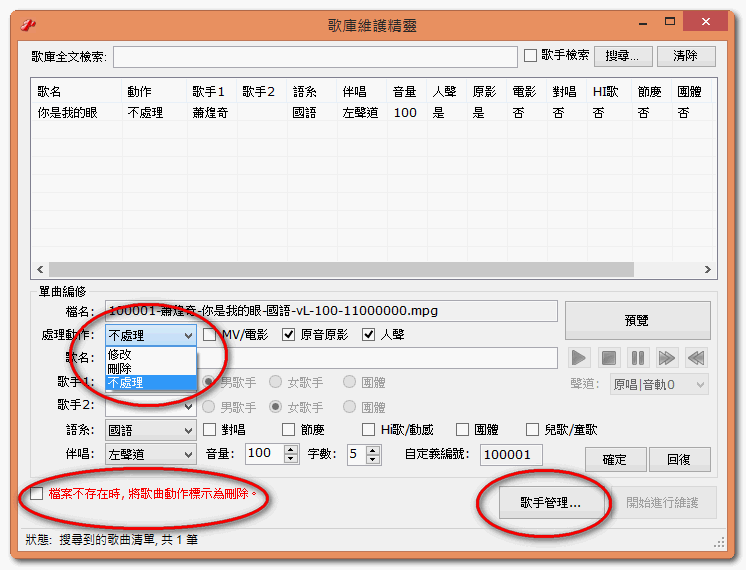
Task: Uncheck the 原音原影 checkbox
Action: tap(290, 335)
